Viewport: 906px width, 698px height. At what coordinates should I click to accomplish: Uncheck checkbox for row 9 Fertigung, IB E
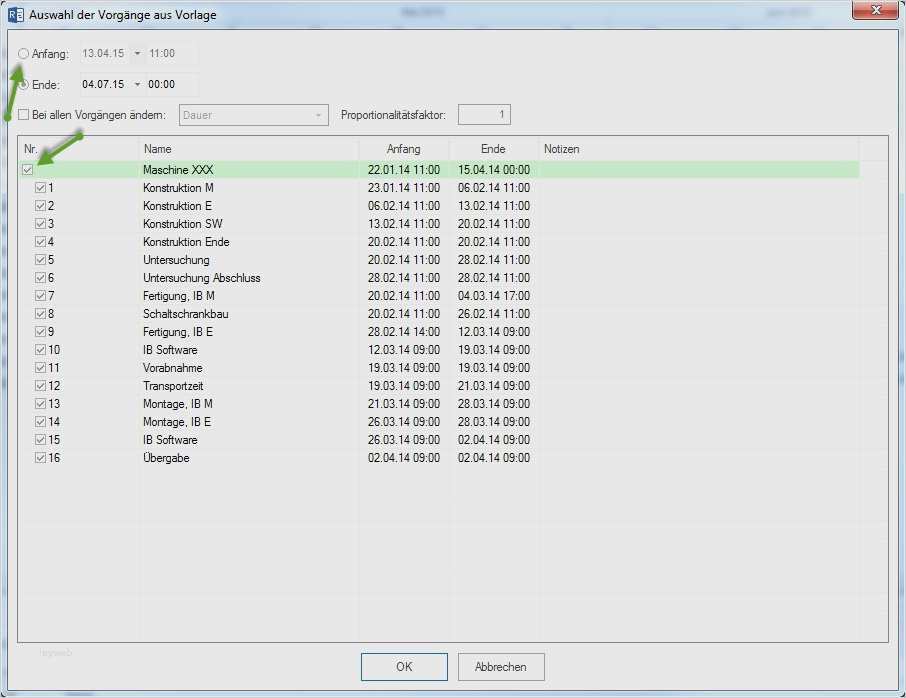point(40,332)
